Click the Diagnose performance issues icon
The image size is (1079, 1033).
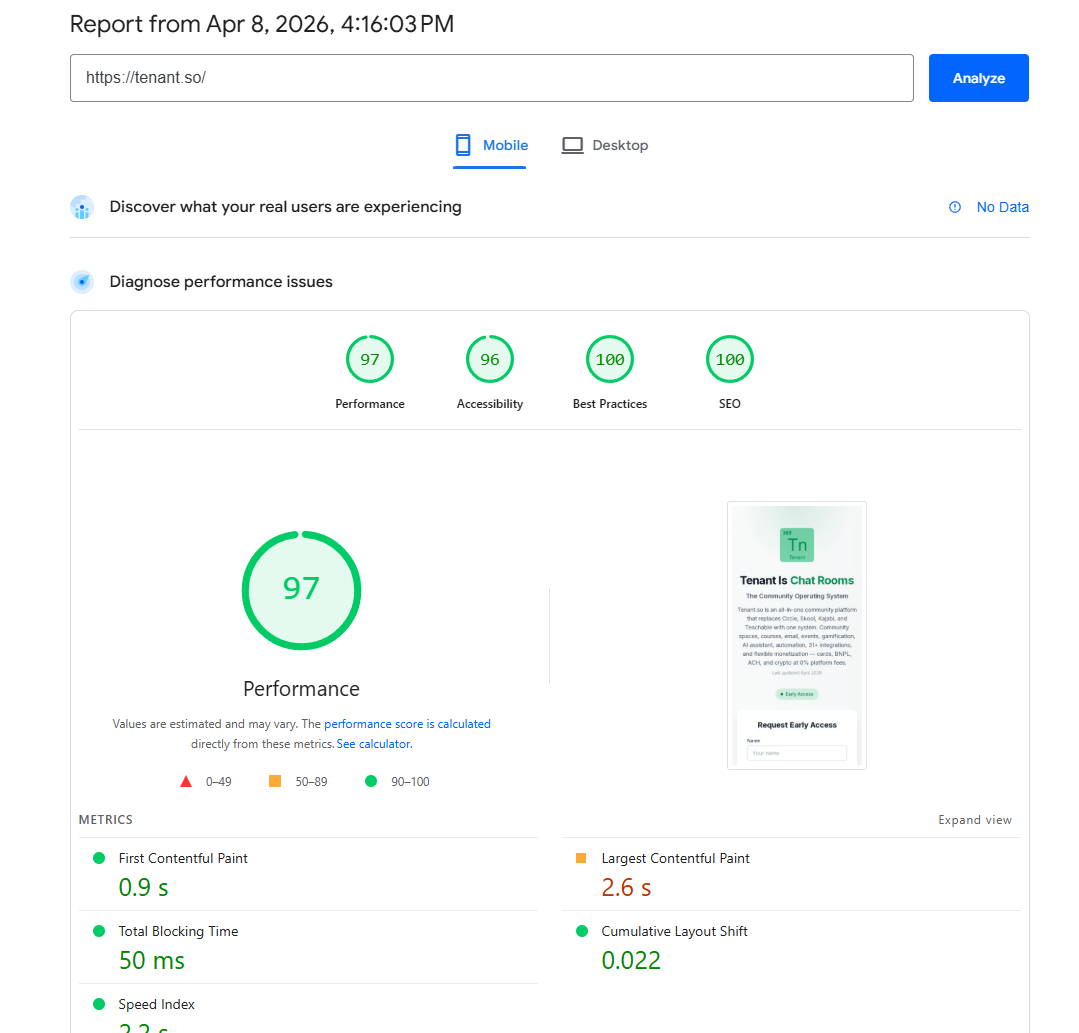[82, 282]
